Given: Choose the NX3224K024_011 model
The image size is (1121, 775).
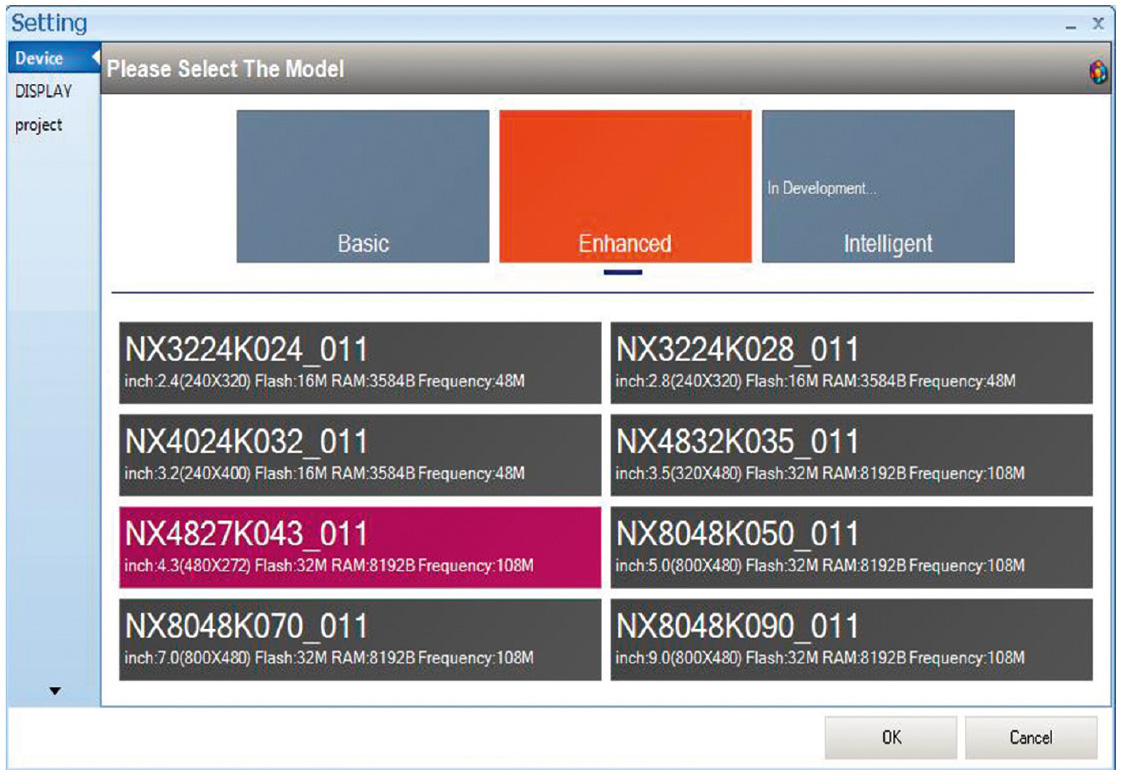Looking at the screenshot, I should pos(360,362).
